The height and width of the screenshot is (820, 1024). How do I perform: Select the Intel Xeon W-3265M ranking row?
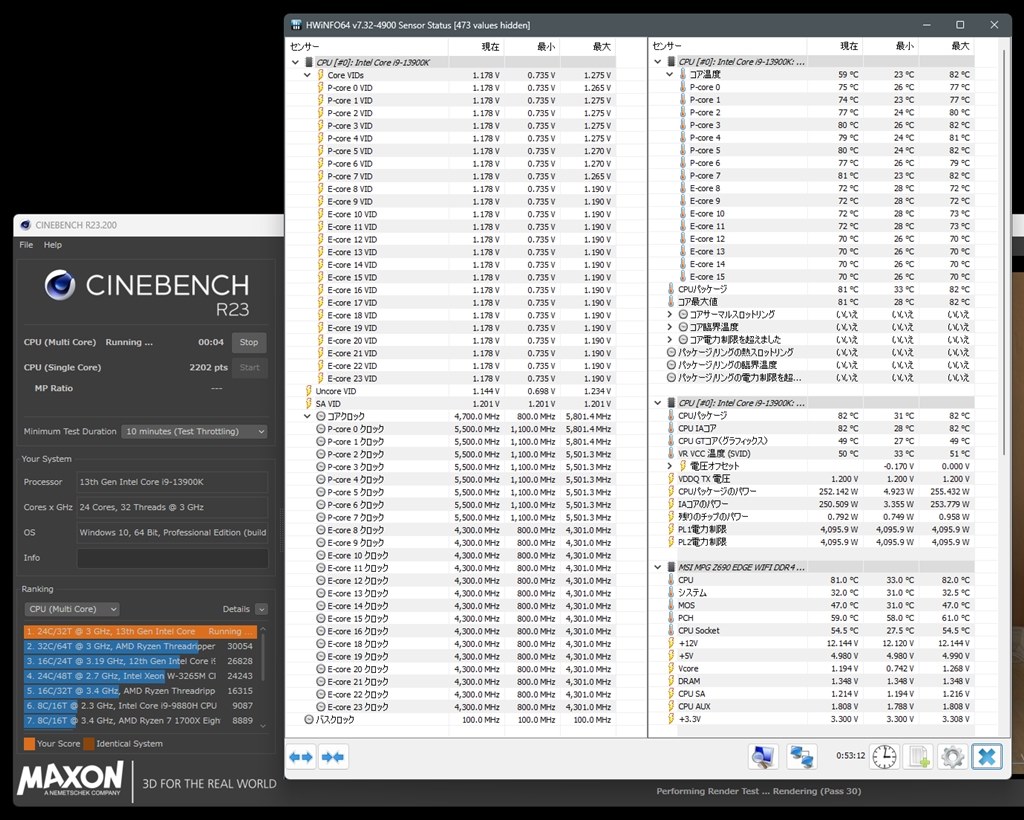[x=140, y=676]
